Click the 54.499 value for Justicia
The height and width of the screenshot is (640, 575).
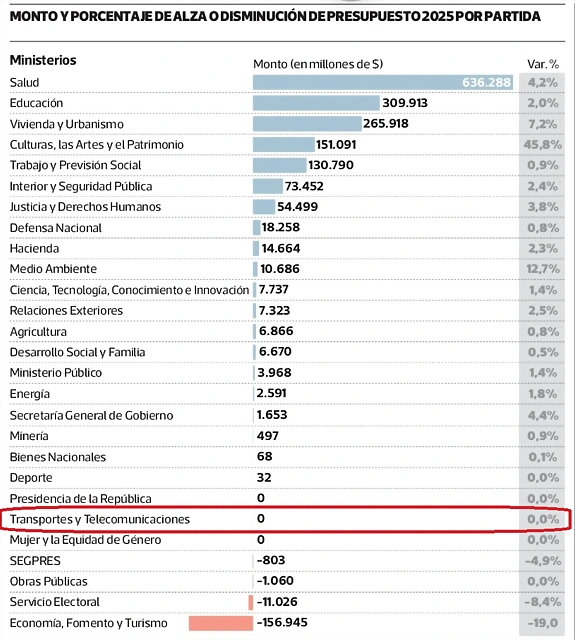point(297,207)
